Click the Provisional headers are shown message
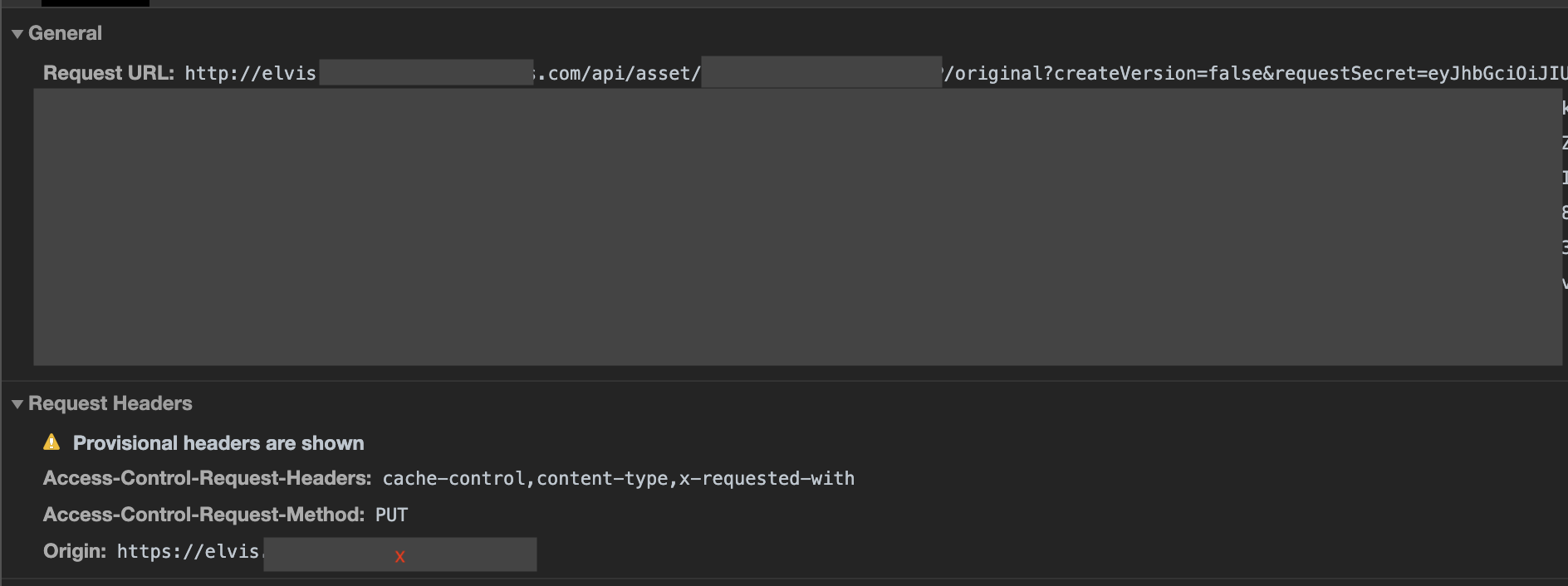 pyautogui.click(x=218, y=443)
